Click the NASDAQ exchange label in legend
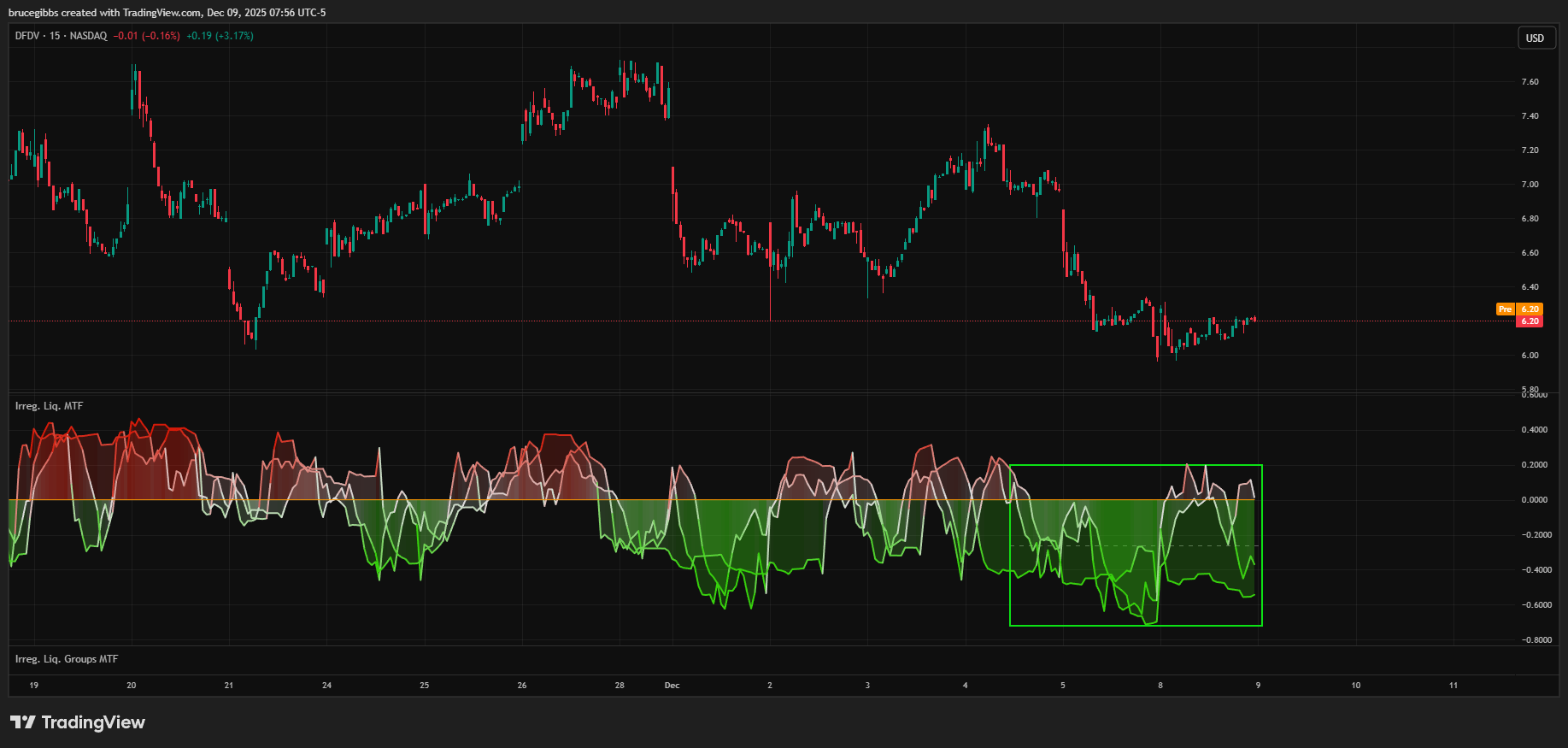Screen dimensions: 1568x748 coord(89,36)
